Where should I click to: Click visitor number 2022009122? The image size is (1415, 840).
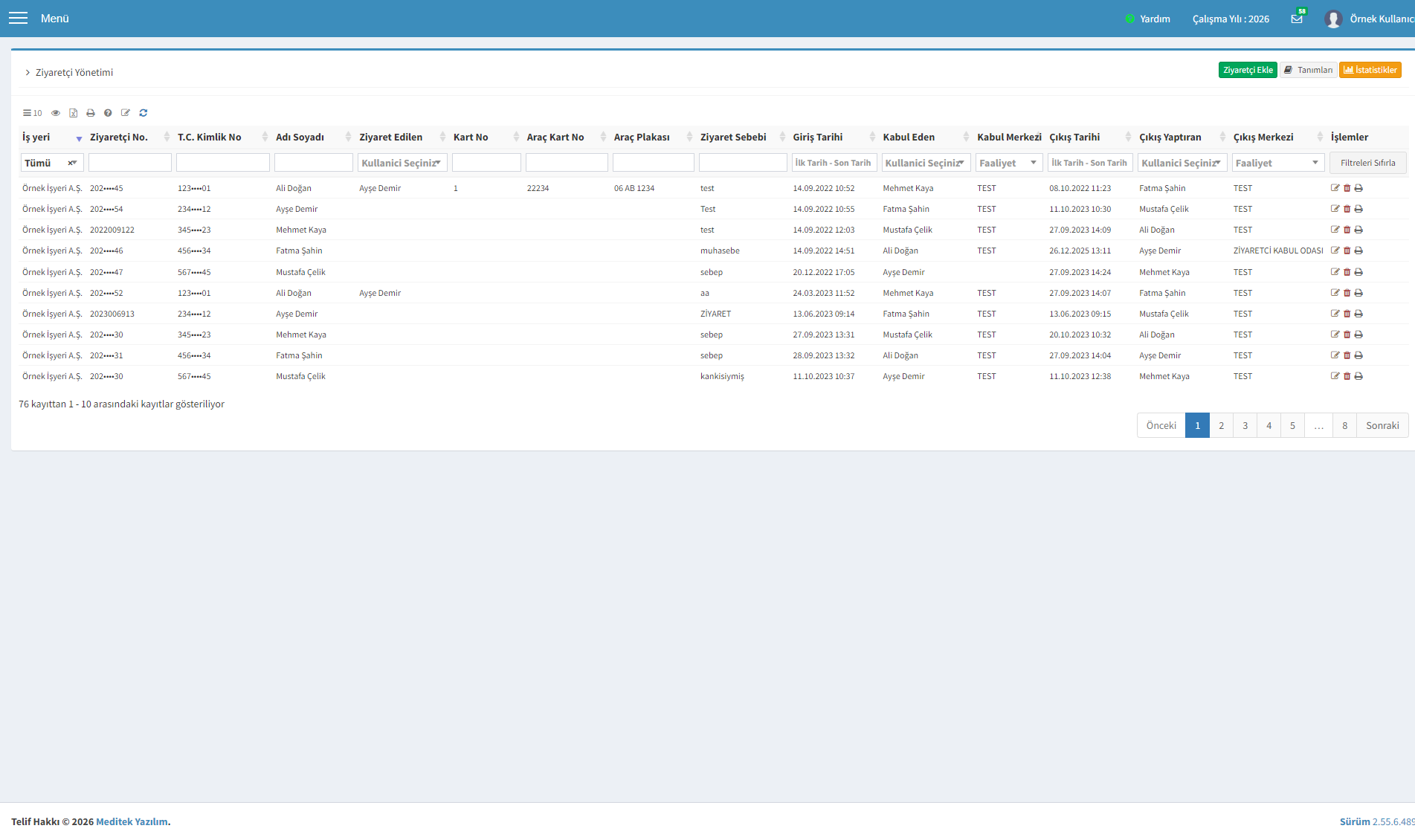tap(112, 230)
